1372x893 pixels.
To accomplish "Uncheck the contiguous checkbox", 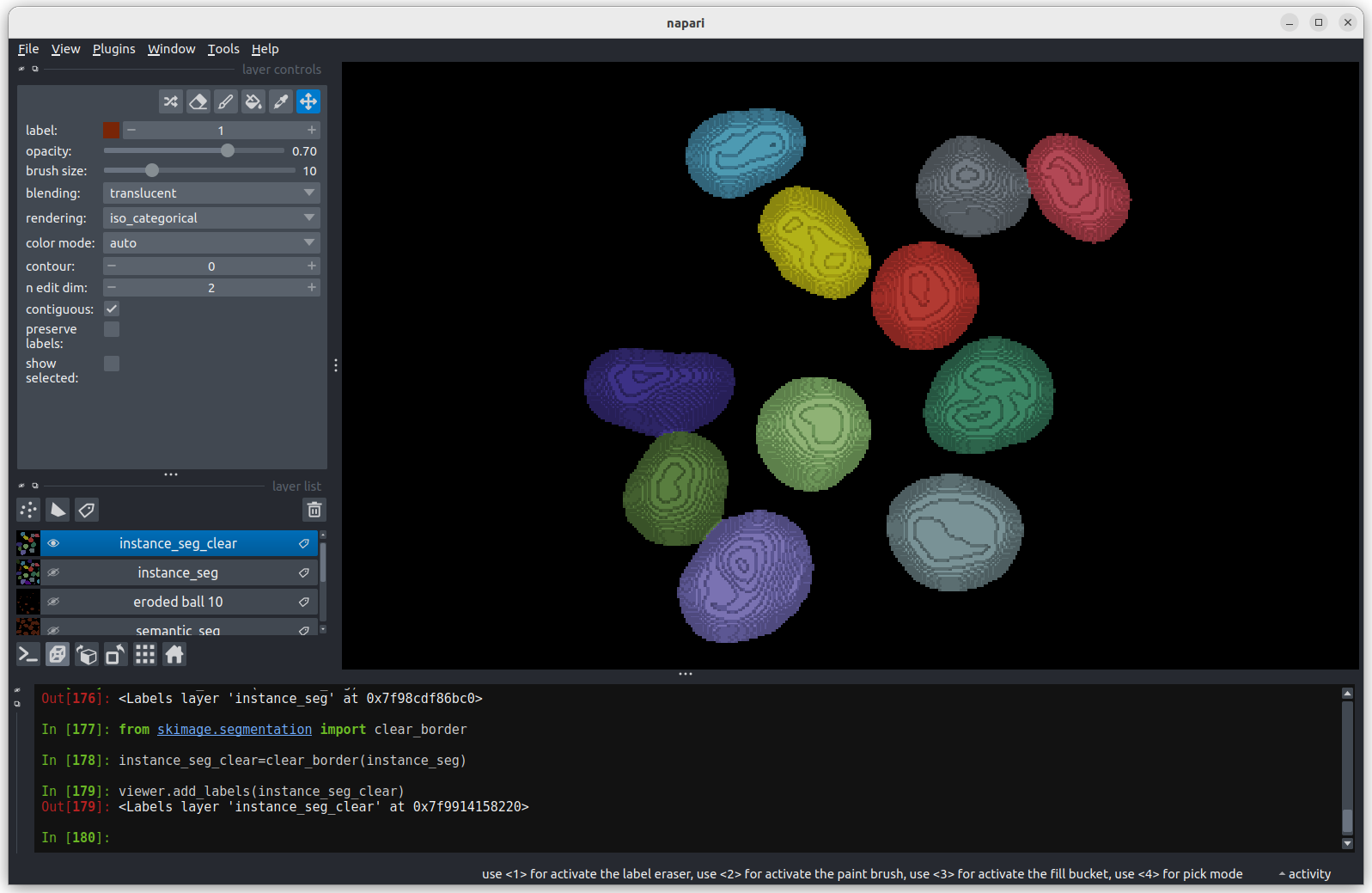I will click(112, 309).
